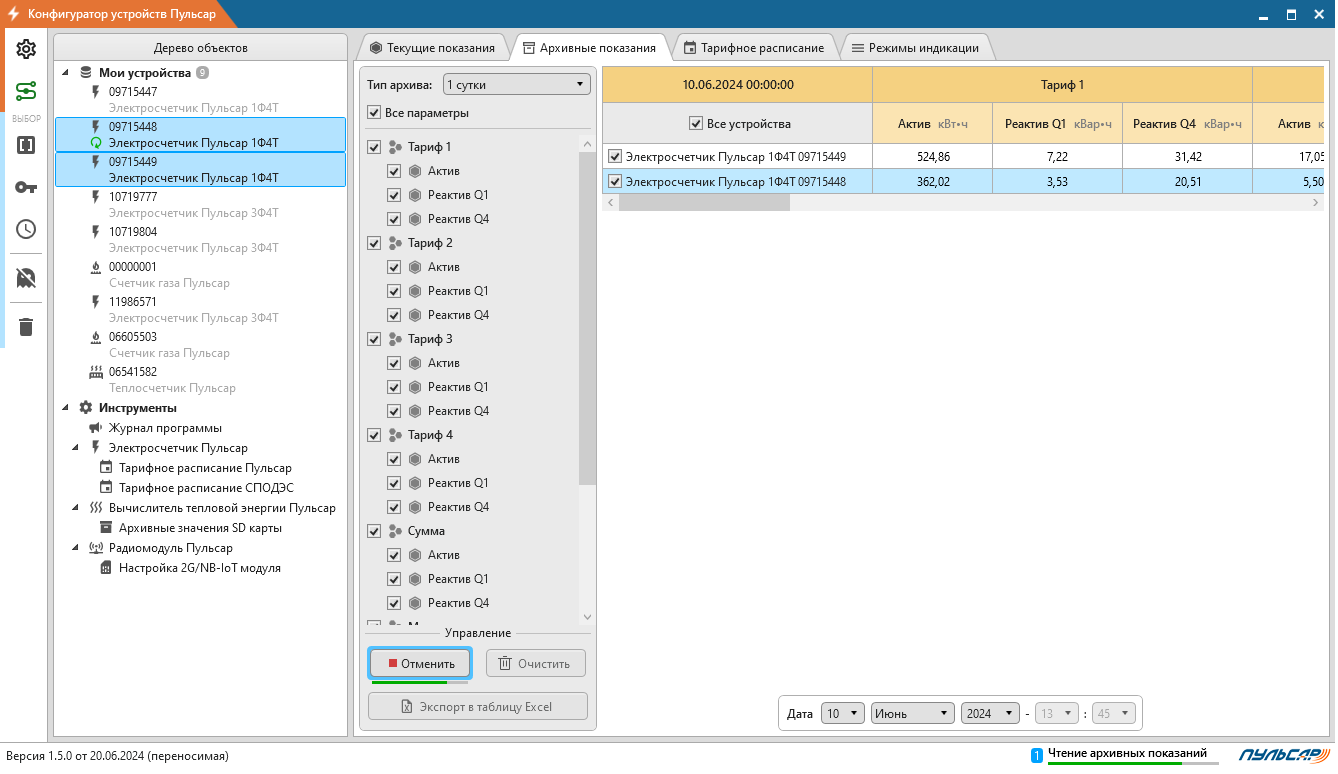
Task: Click the trash bin sidebar icon
Action: 26,327
